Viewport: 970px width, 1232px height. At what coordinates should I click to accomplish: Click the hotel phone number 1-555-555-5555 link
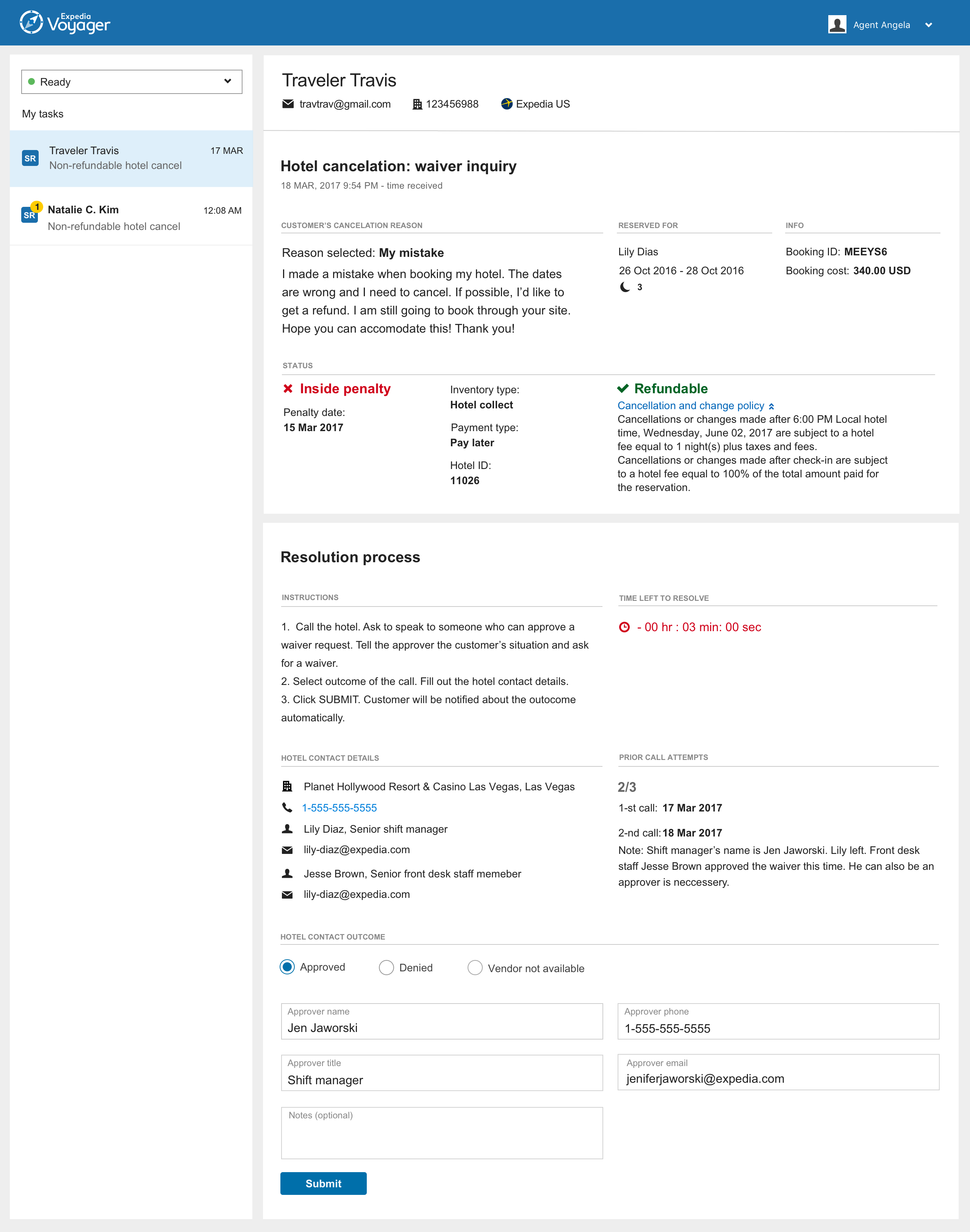pos(339,808)
